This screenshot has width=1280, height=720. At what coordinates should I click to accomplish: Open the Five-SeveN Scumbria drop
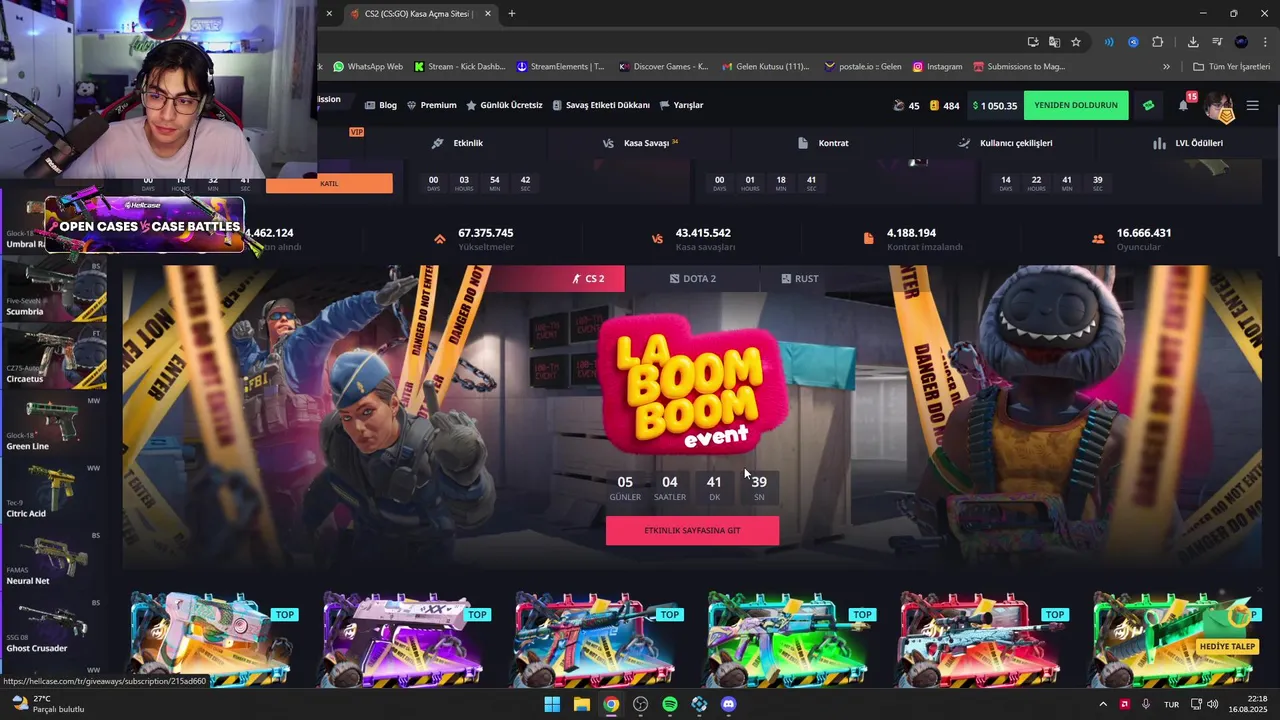click(54, 289)
